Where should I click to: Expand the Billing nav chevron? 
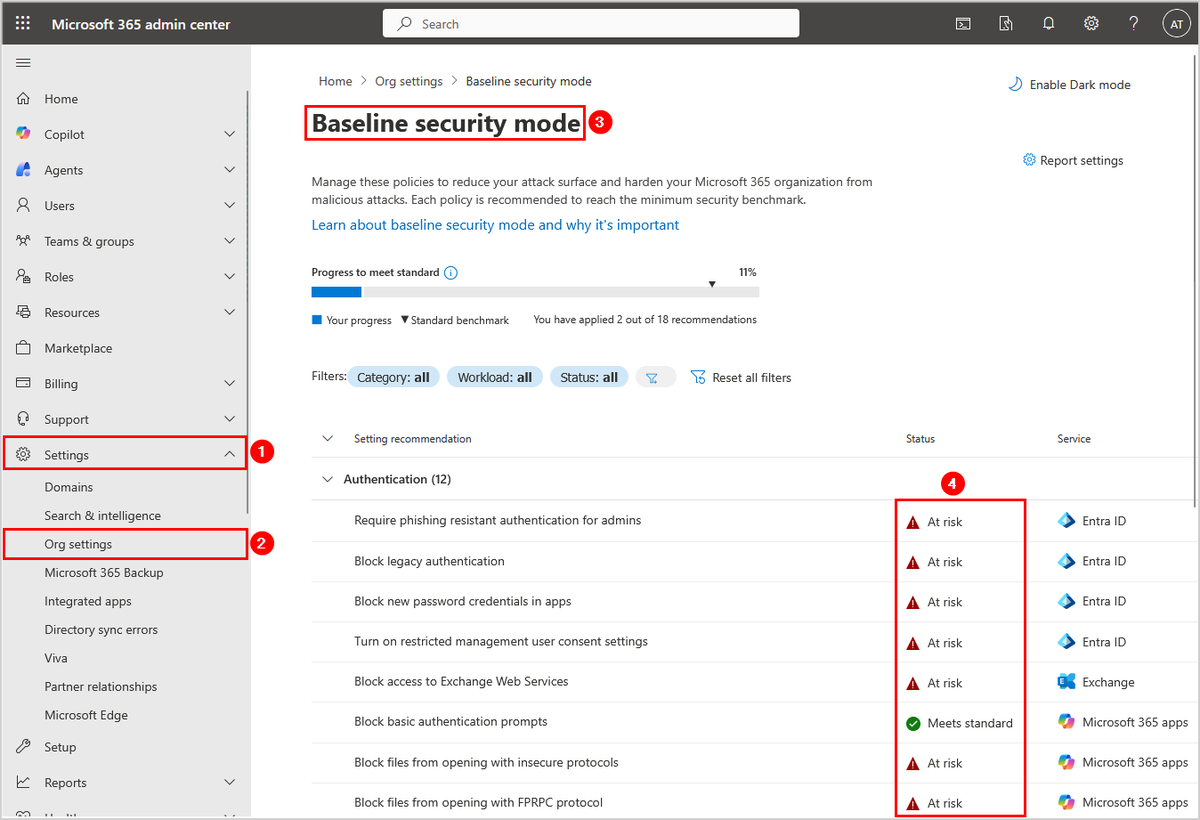[230, 383]
